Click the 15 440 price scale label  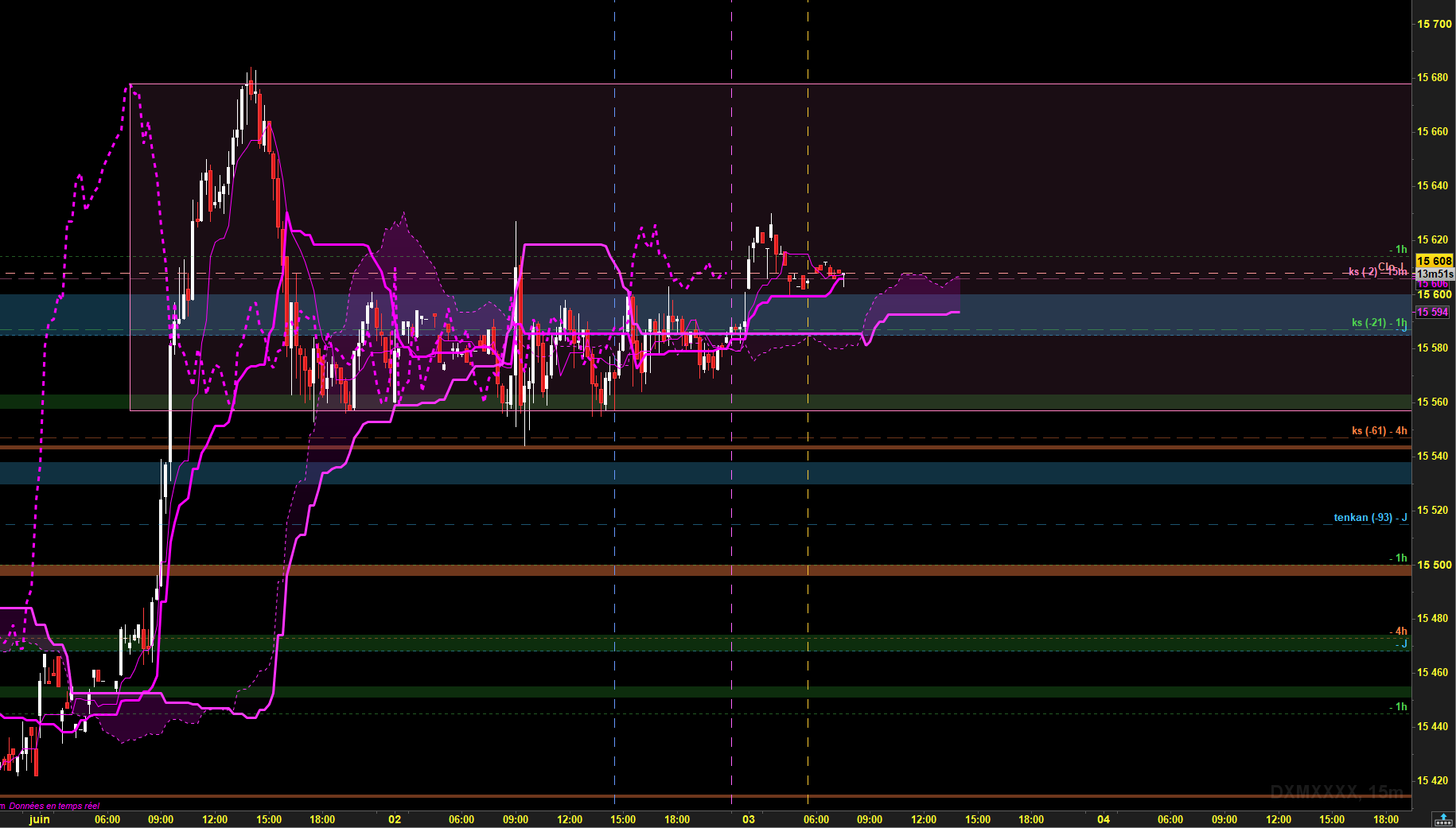pos(1432,726)
